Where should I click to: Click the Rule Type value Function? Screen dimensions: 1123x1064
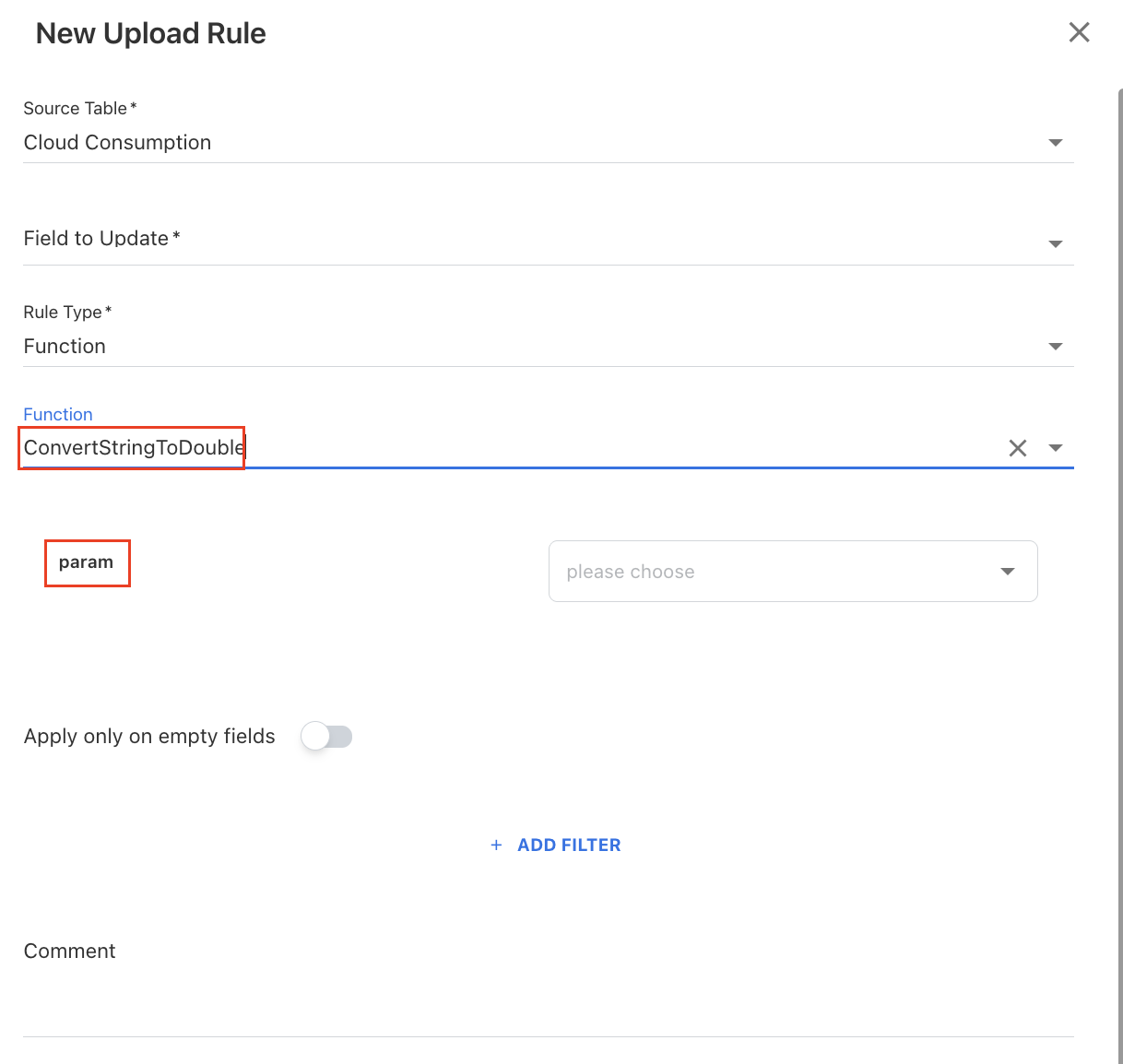(x=65, y=347)
